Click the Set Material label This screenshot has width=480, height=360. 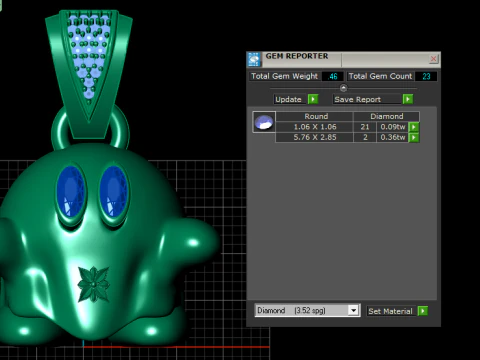click(x=390, y=311)
